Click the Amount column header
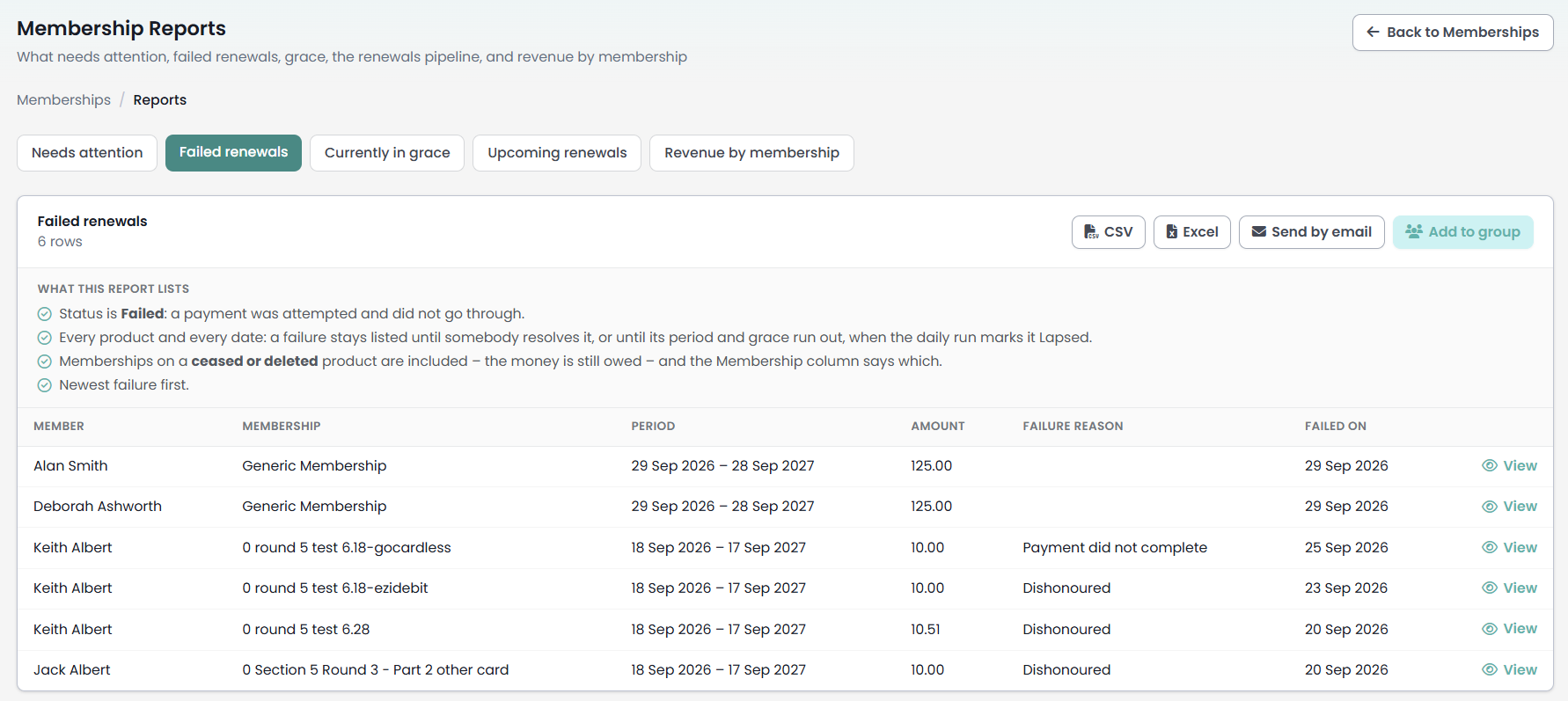 point(938,427)
